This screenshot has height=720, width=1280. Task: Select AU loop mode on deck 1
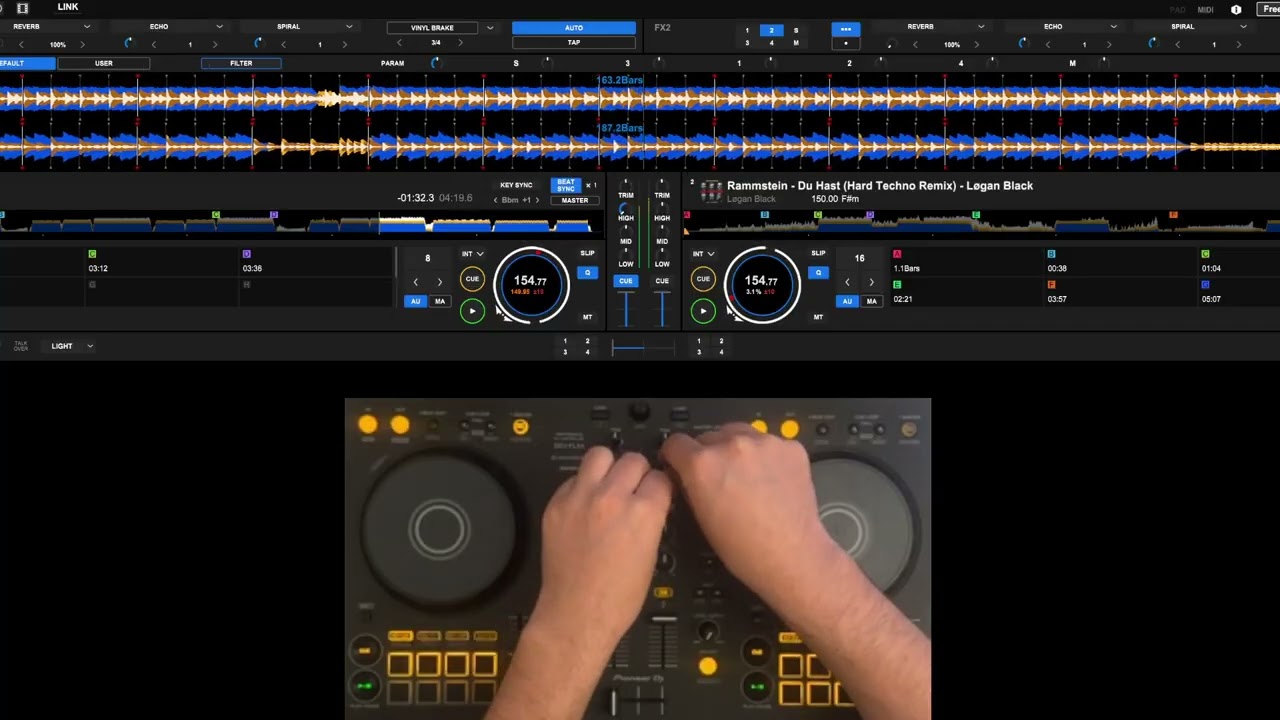416,301
